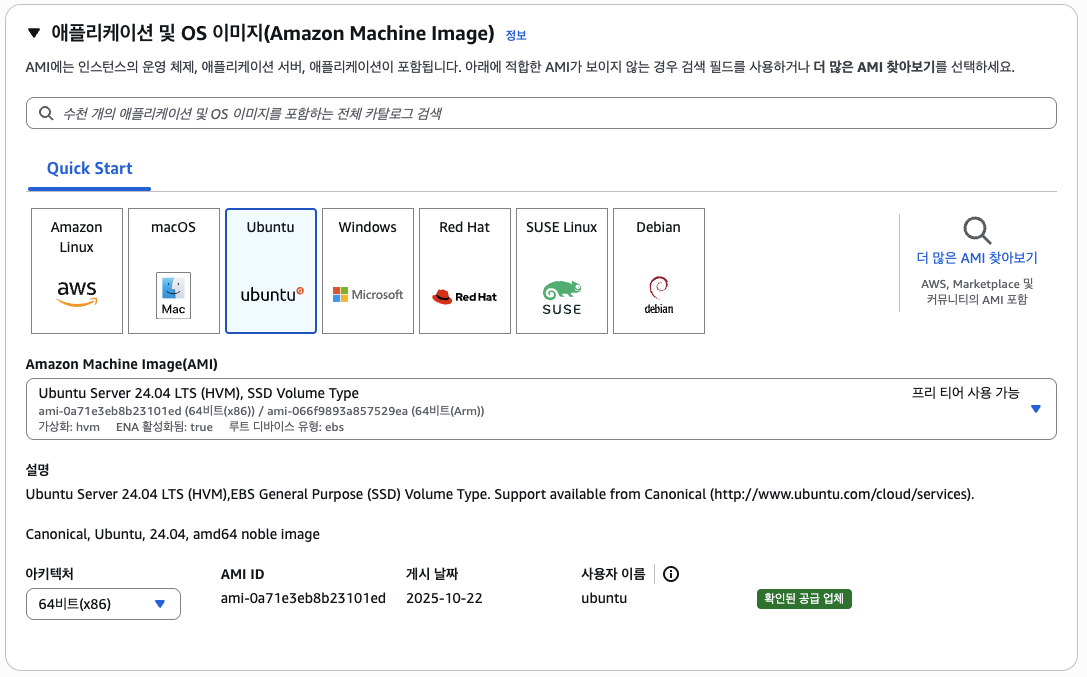Click the search magnifier icon in catalog field

46,113
